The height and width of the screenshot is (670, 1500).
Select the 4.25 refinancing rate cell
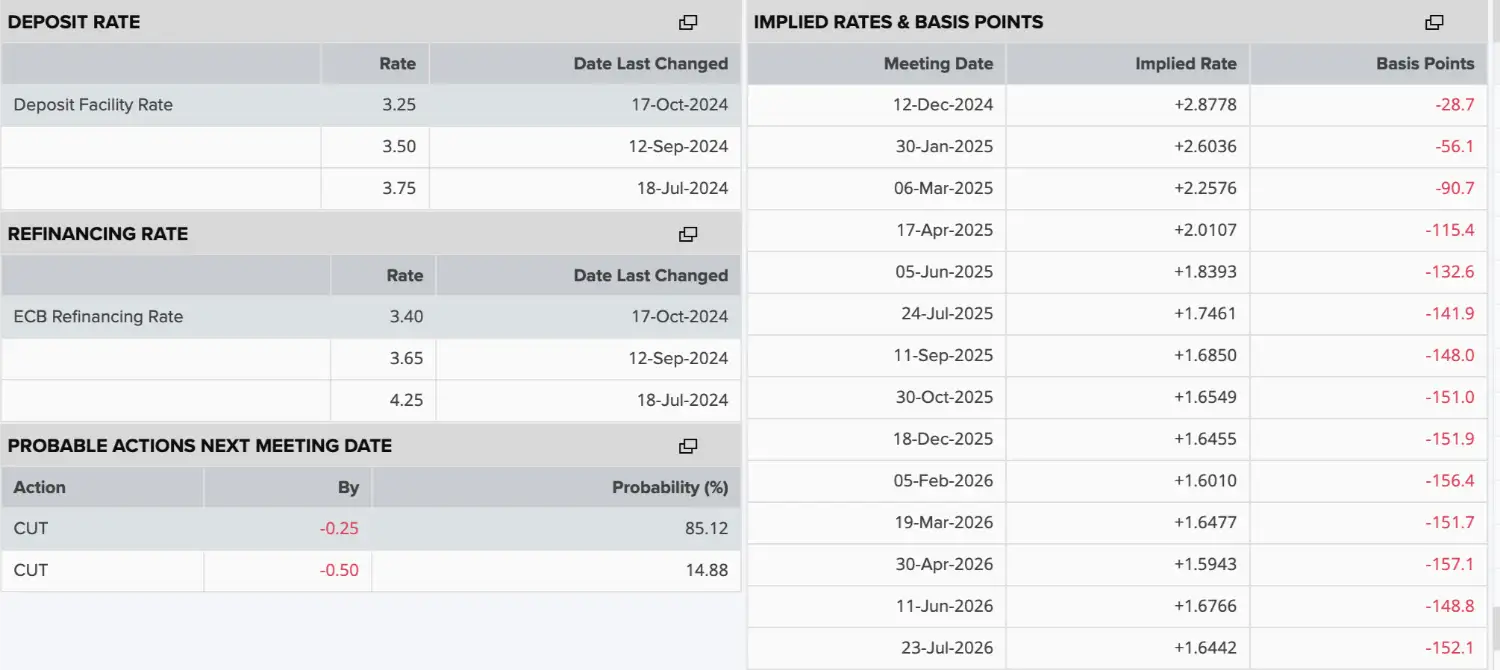click(x=384, y=400)
